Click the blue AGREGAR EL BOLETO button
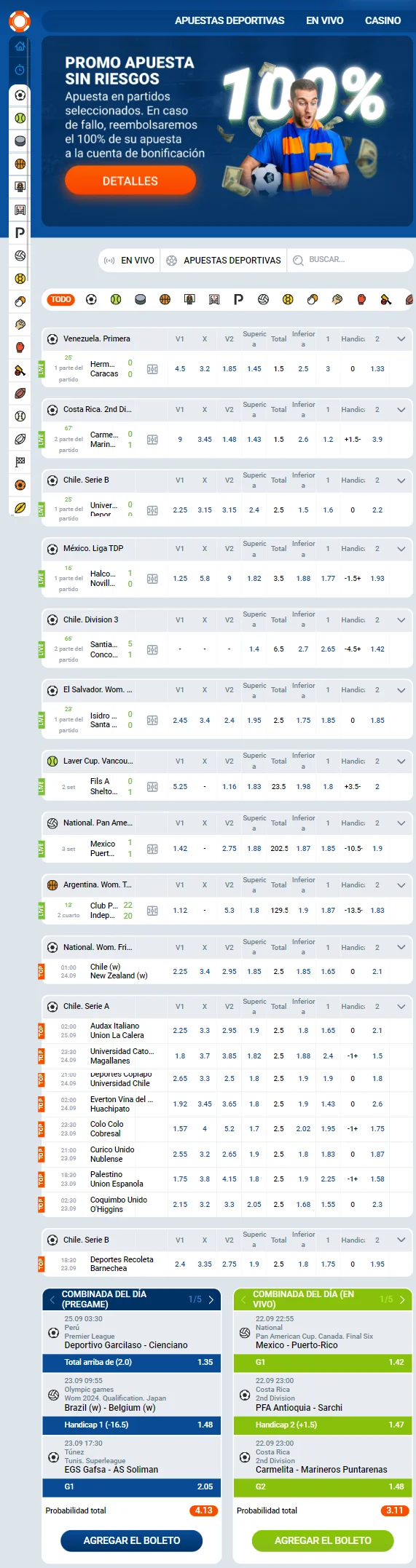The width and height of the screenshot is (416, 1568). pos(132,1540)
